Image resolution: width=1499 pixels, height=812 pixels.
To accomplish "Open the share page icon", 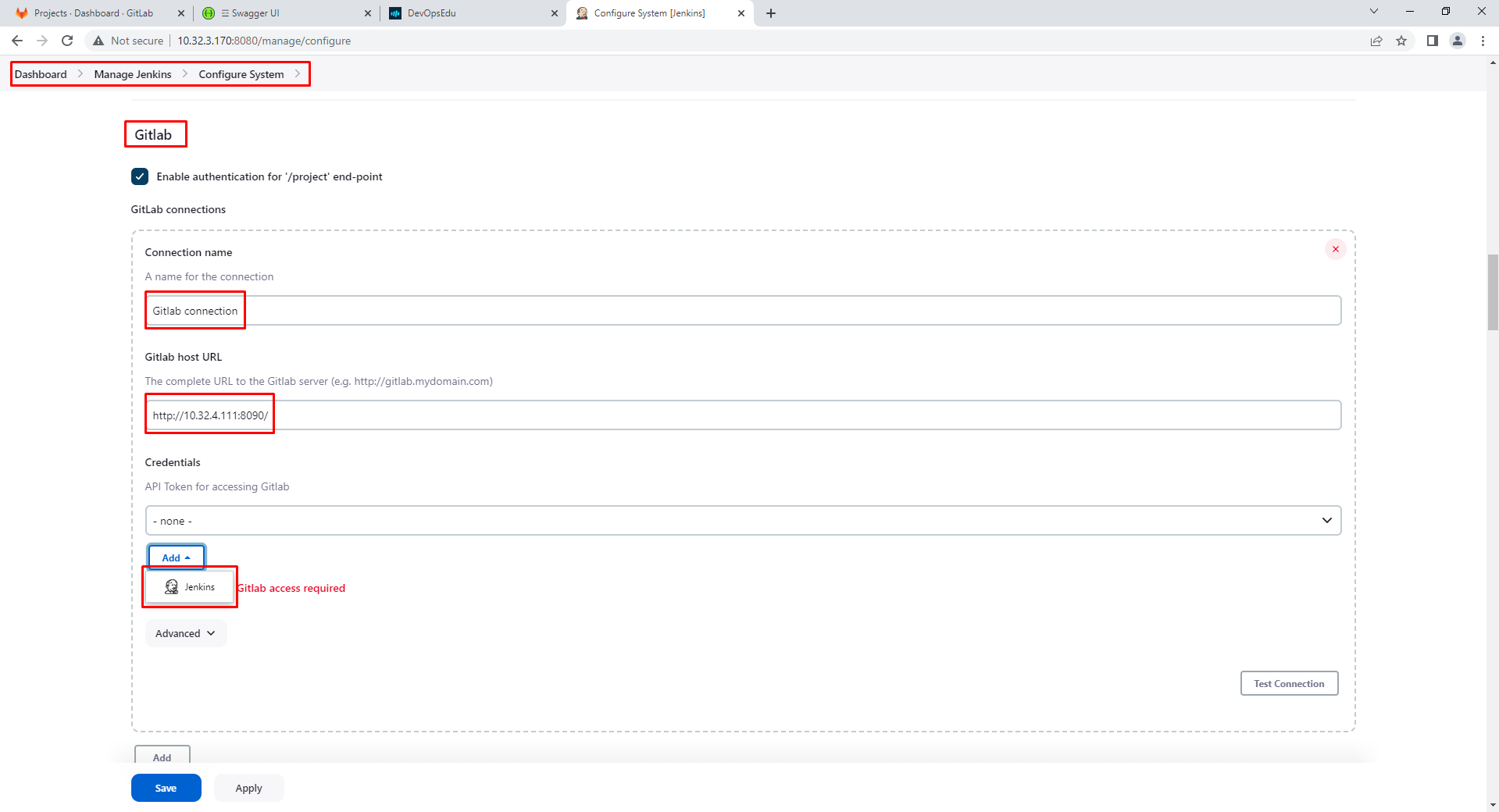I will tap(1376, 41).
